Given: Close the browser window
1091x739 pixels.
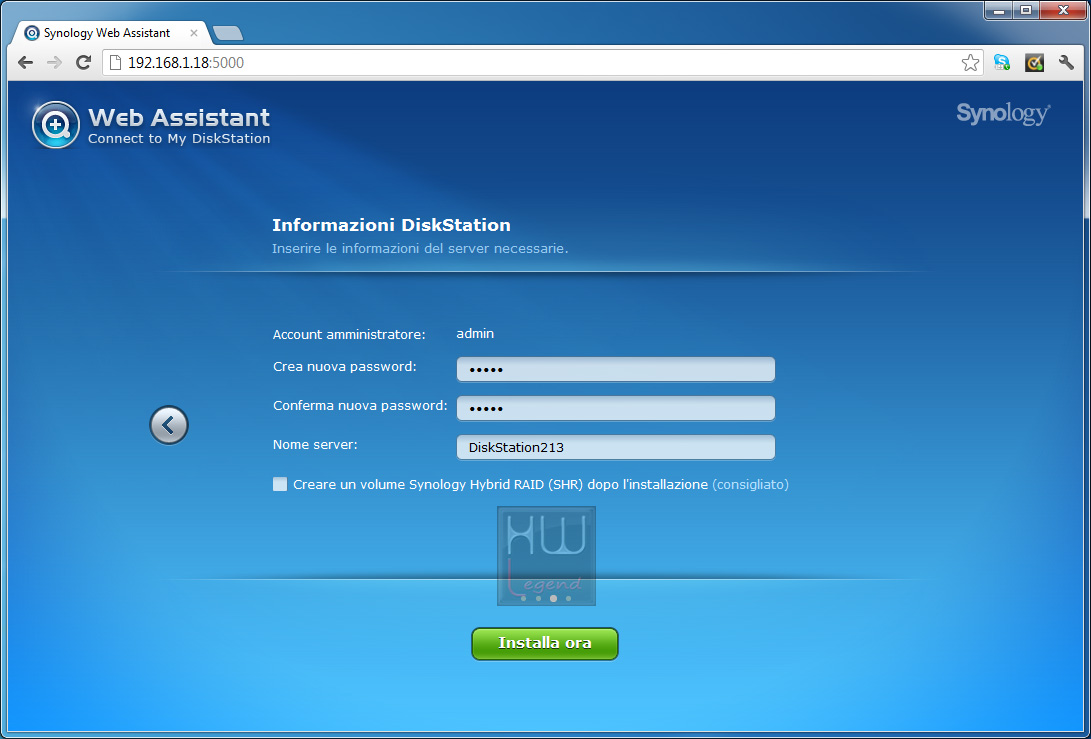Looking at the screenshot, I should (1063, 10).
